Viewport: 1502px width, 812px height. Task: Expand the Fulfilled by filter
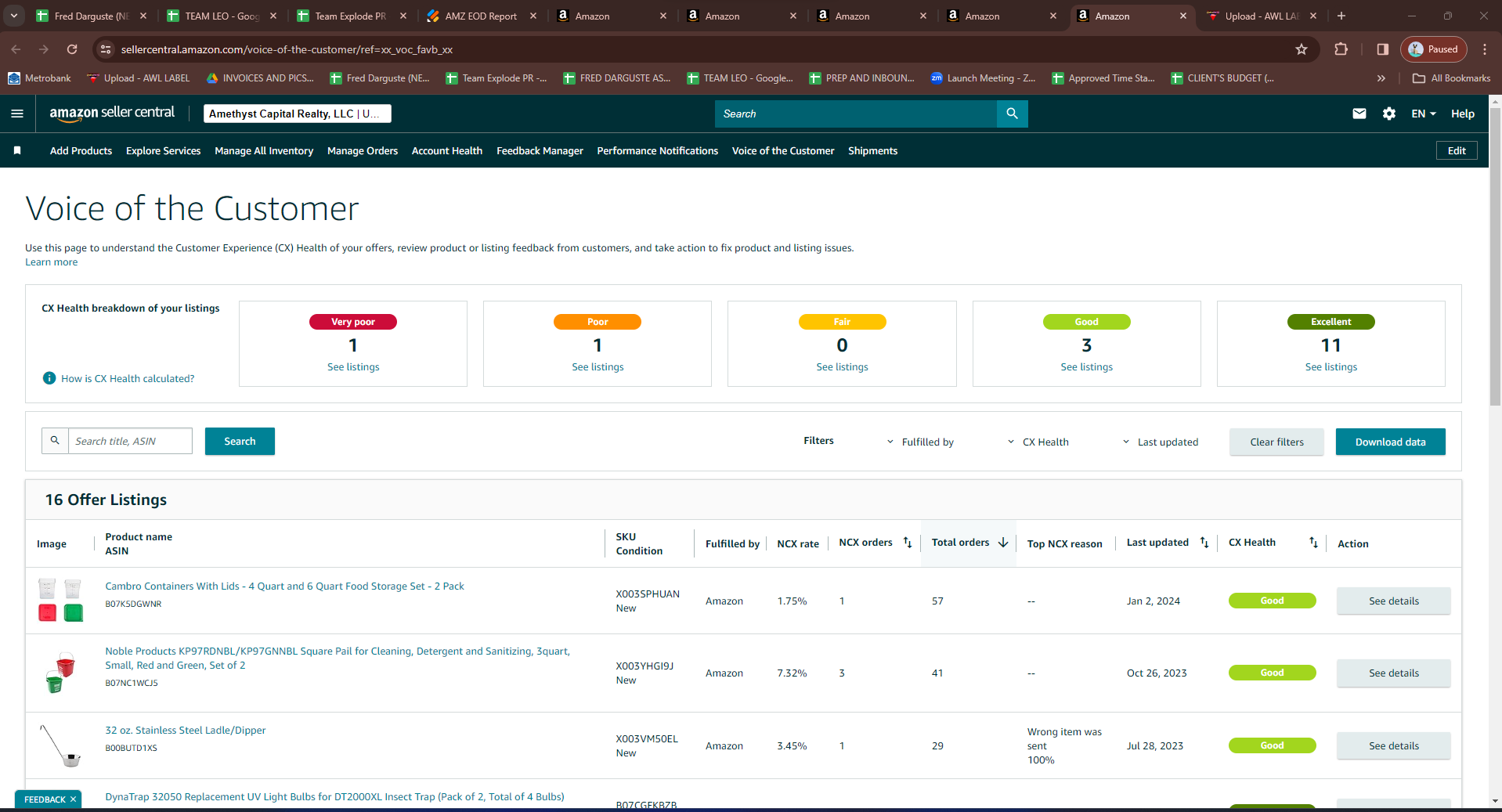click(x=920, y=442)
